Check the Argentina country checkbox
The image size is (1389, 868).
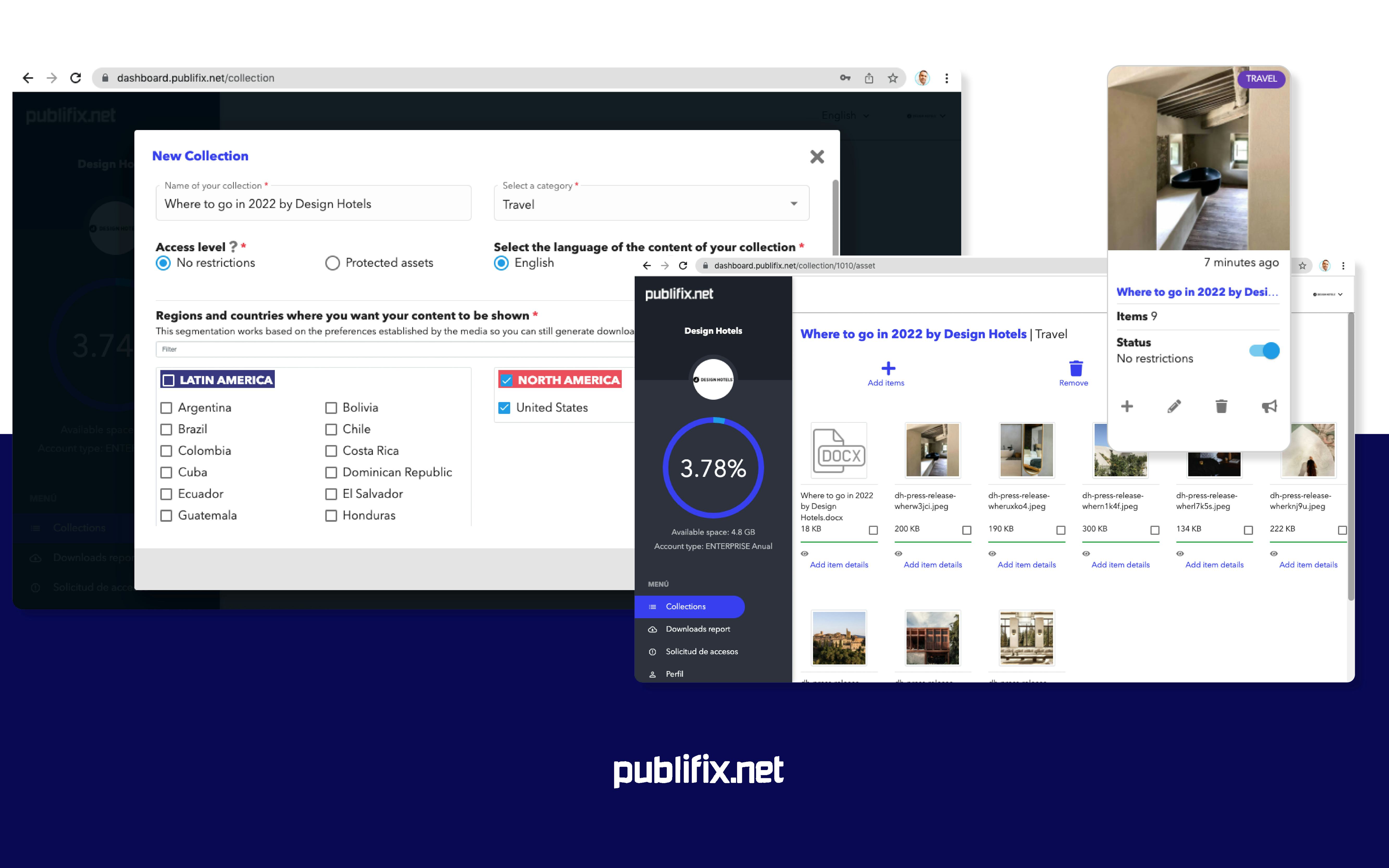[166, 408]
